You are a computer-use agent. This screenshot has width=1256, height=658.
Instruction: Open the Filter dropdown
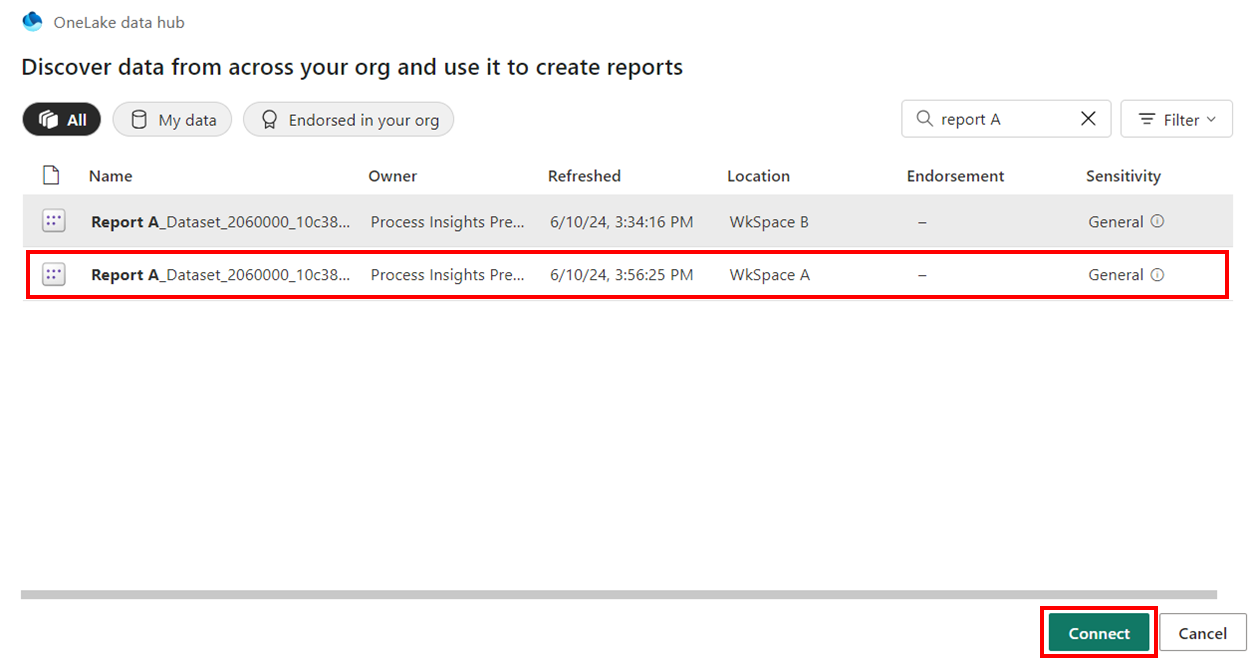[x=1176, y=119]
